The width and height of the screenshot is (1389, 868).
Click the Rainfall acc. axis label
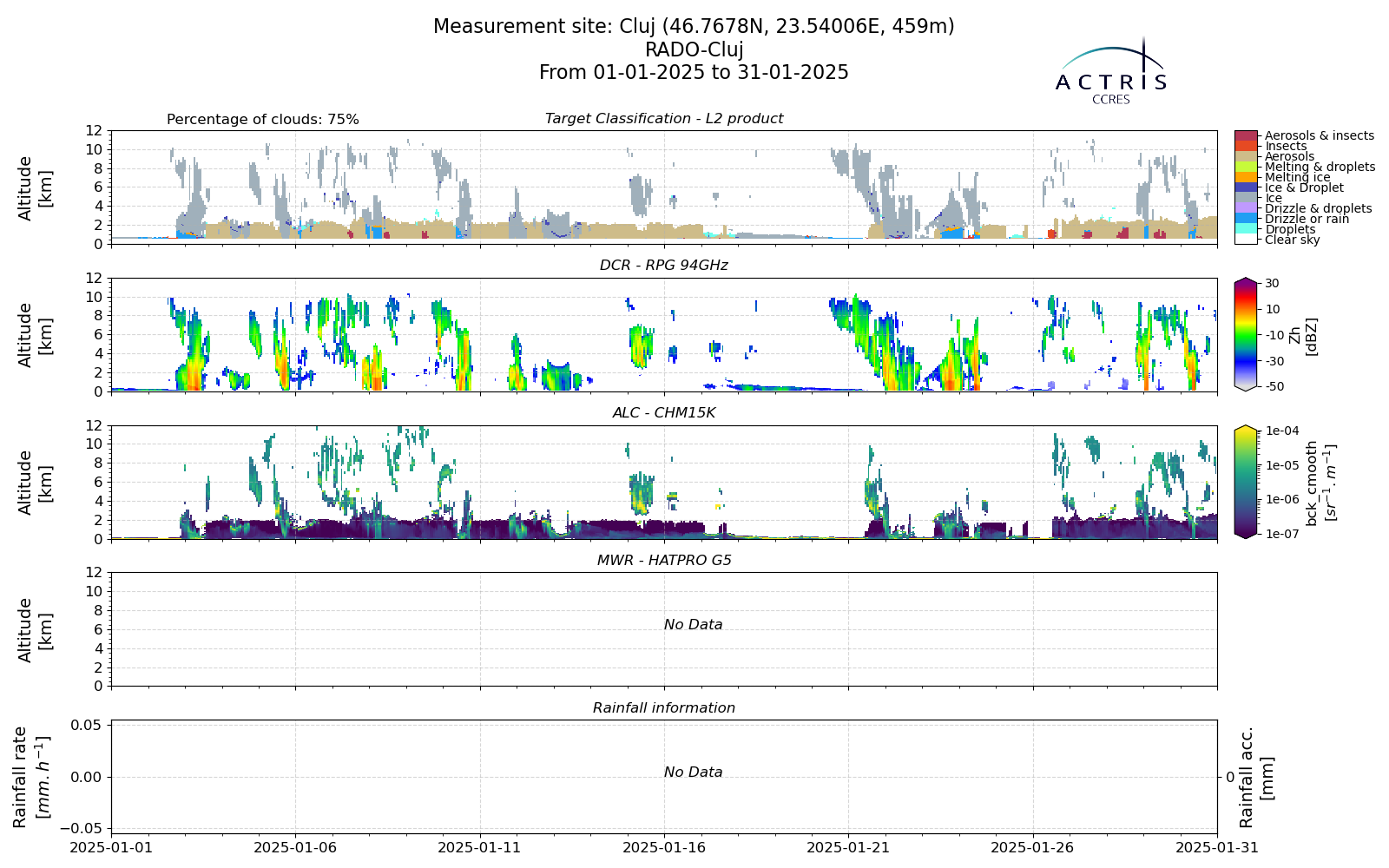click(1256, 777)
